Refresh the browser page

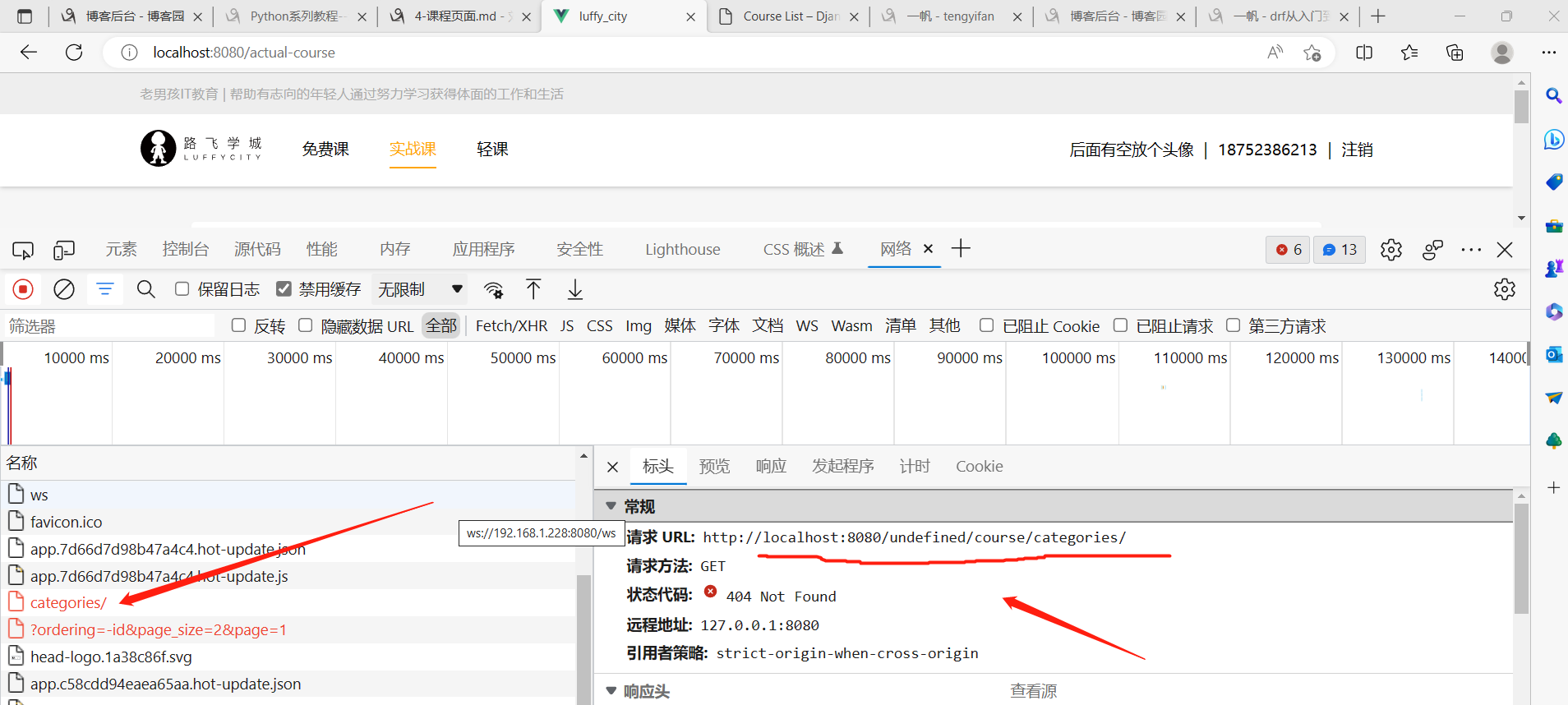[74, 53]
